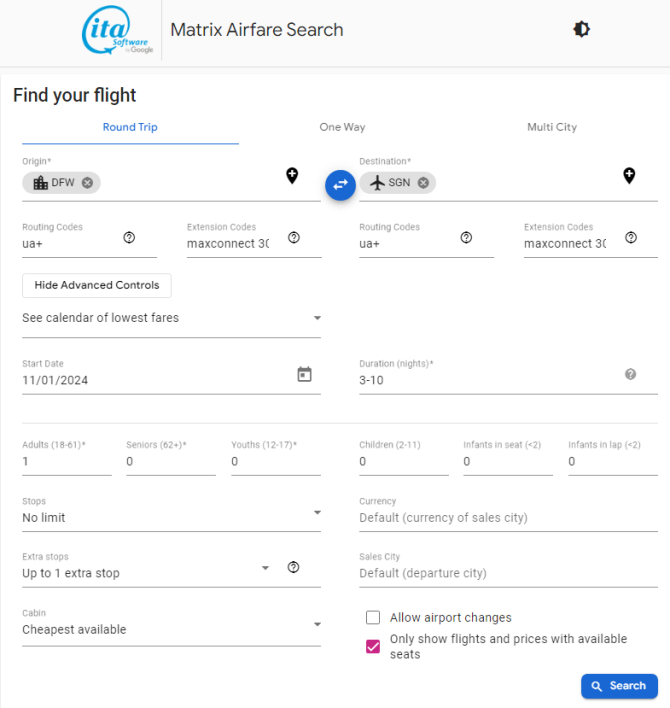Uncheck Only show flights with available seats
670x708 pixels.
(373, 647)
